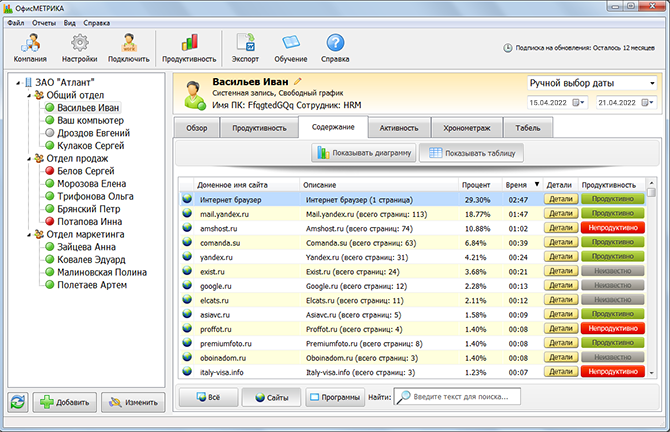The width and height of the screenshot is (670, 432).
Task: Open Настройки settings toolbar icon
Action: pos(78,47)
